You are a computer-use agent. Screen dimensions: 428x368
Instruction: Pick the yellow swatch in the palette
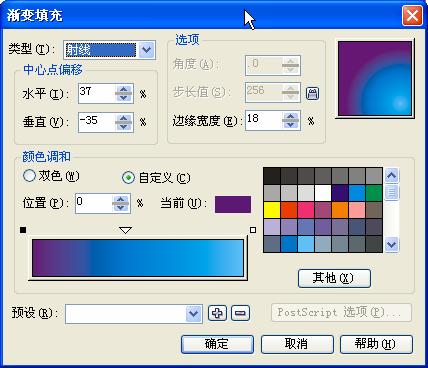tap(272, 210)
